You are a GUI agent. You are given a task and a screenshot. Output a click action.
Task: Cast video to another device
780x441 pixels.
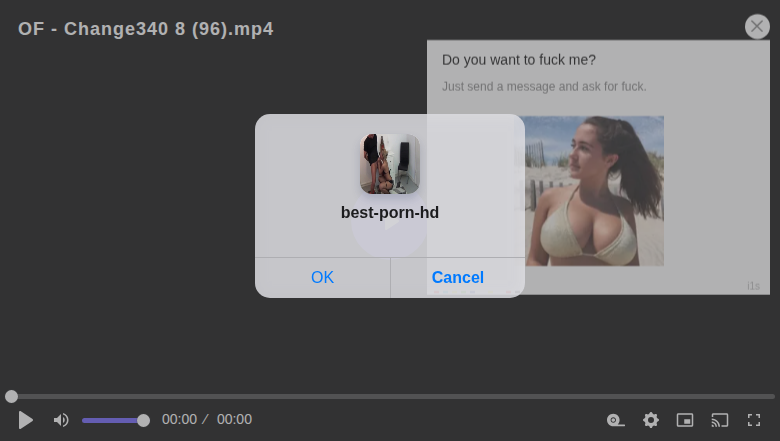coord(720,420)
